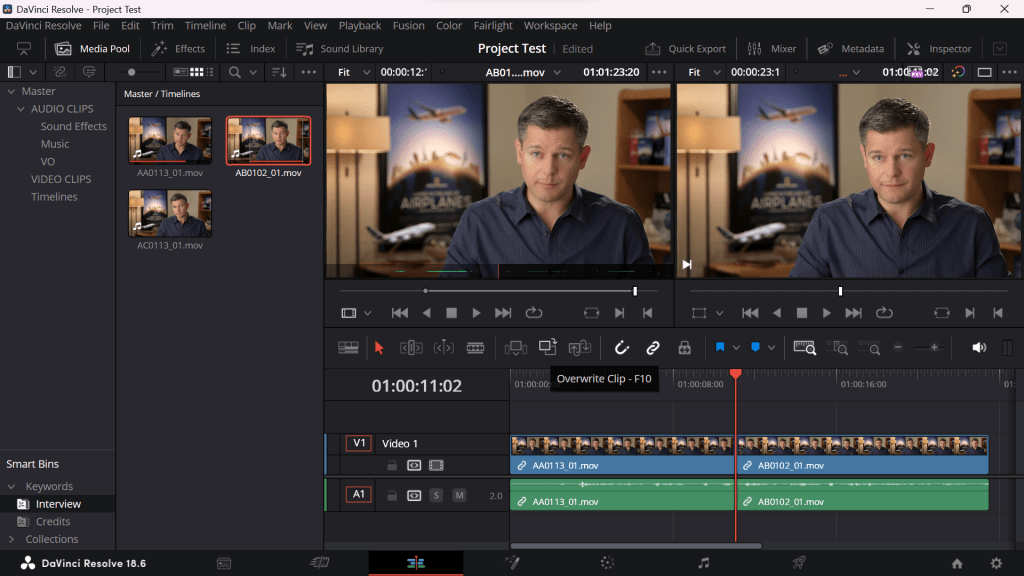Mute audio track A1

coord(459,495)
